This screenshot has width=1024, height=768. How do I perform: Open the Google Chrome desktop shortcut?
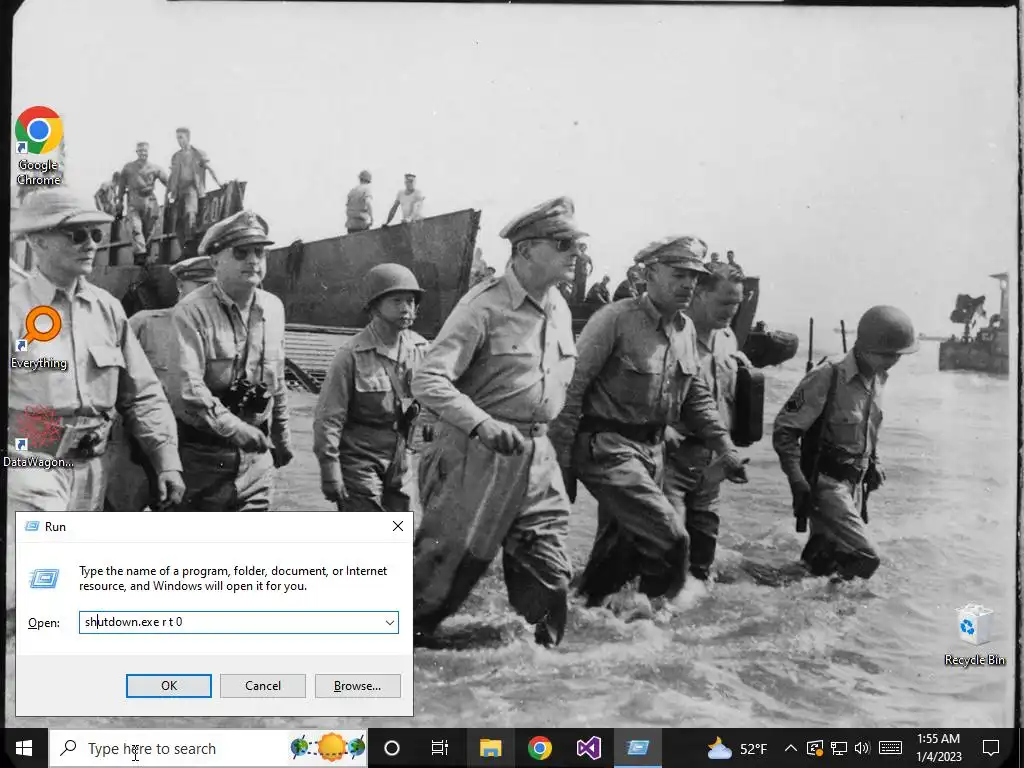click(39, 145)
